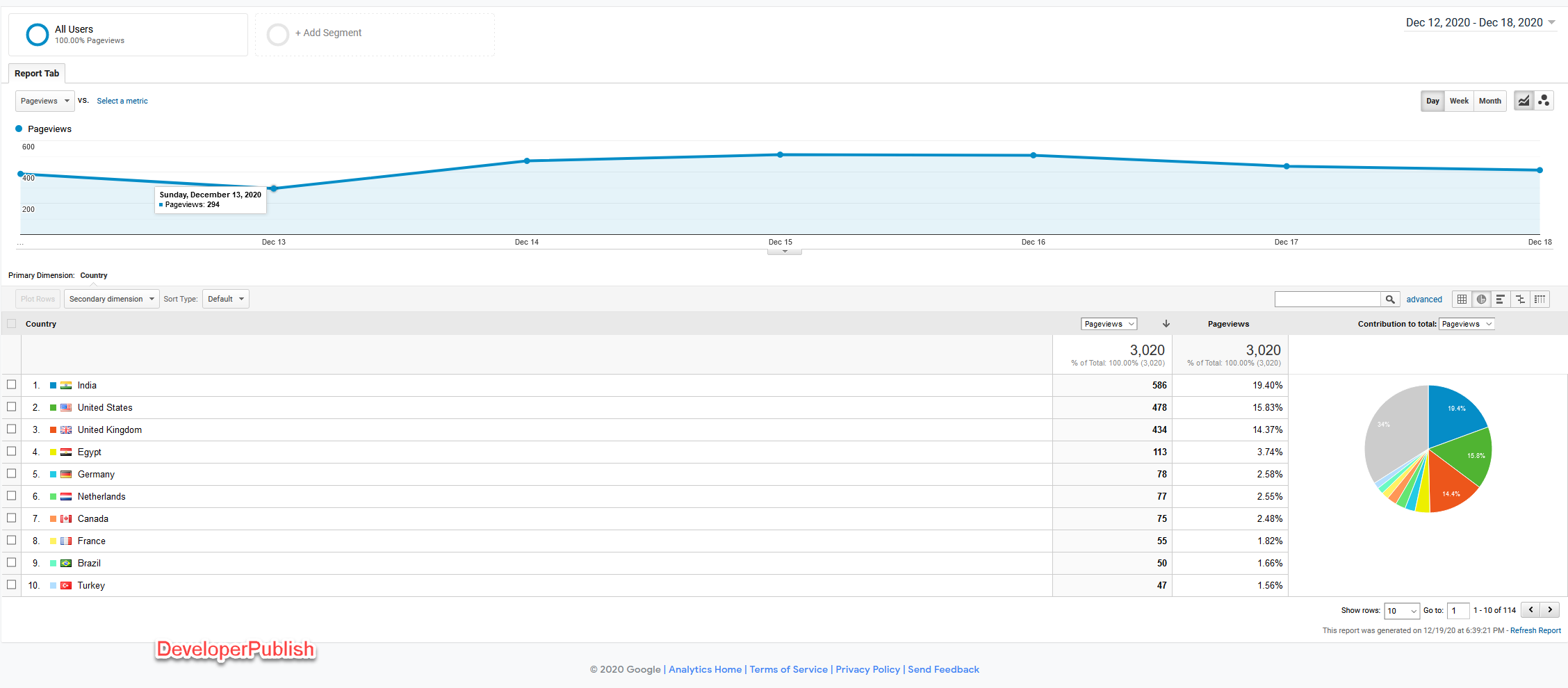Select the line chart visualization icon
The width and height of the screenshot is (1568, 688).
1524,100
